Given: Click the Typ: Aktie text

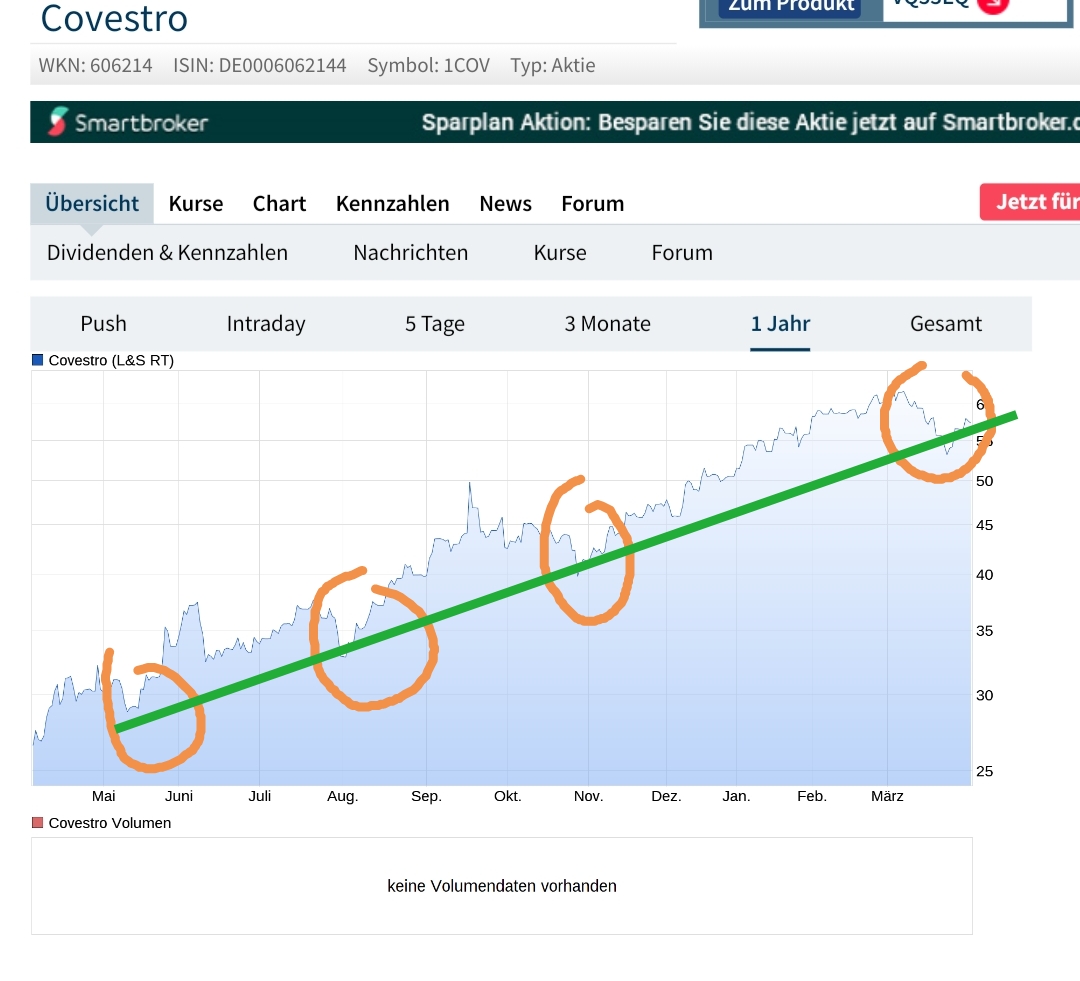Looking at the screenshot, I should (552, 65).
